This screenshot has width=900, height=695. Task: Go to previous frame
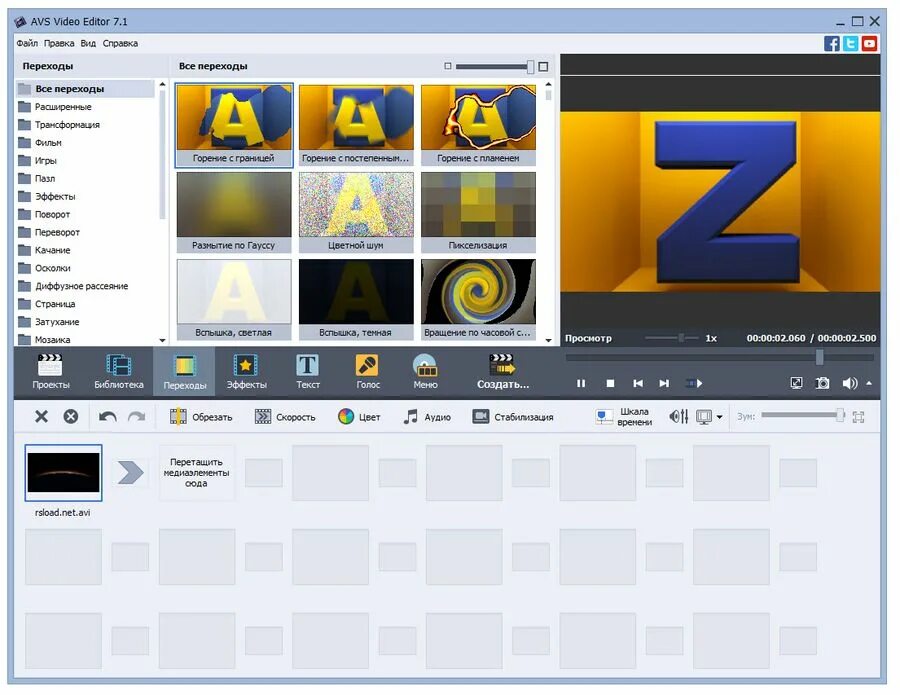click(x=638, y=383)
